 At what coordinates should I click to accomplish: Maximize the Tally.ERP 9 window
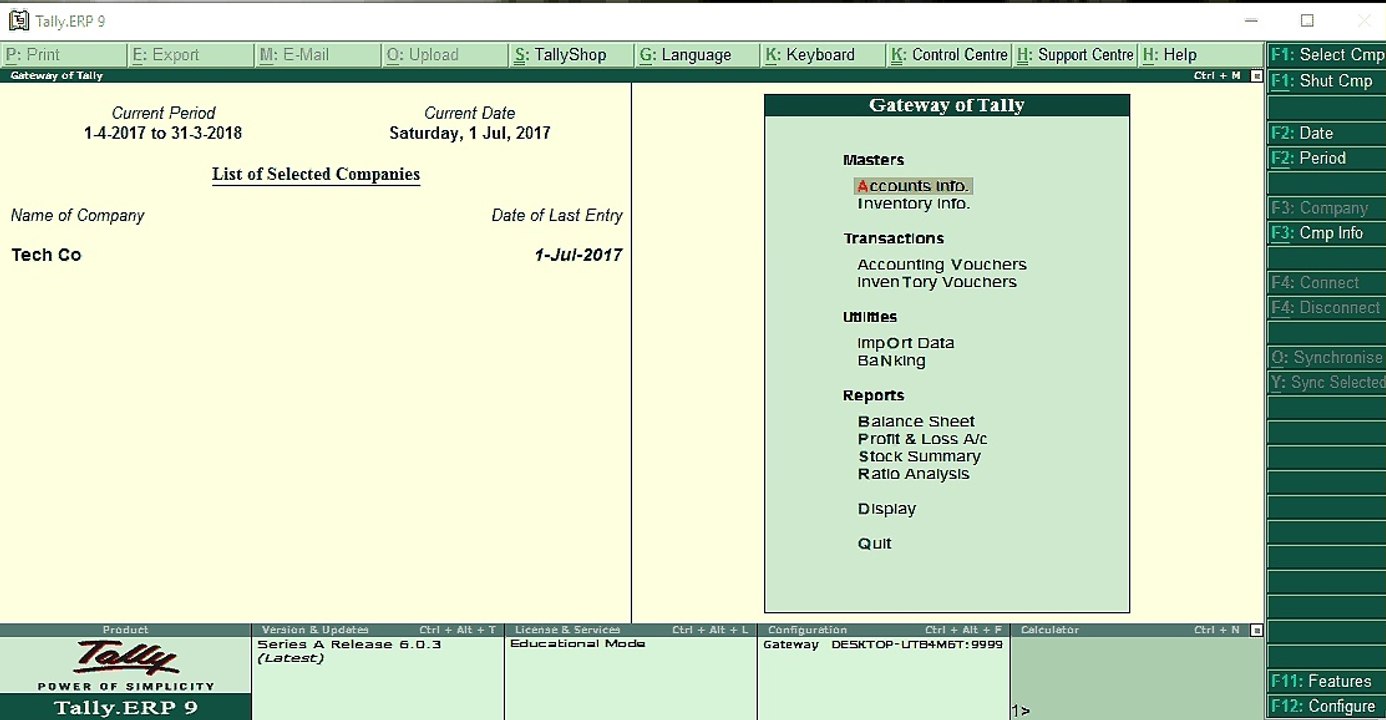point(1307,20)
